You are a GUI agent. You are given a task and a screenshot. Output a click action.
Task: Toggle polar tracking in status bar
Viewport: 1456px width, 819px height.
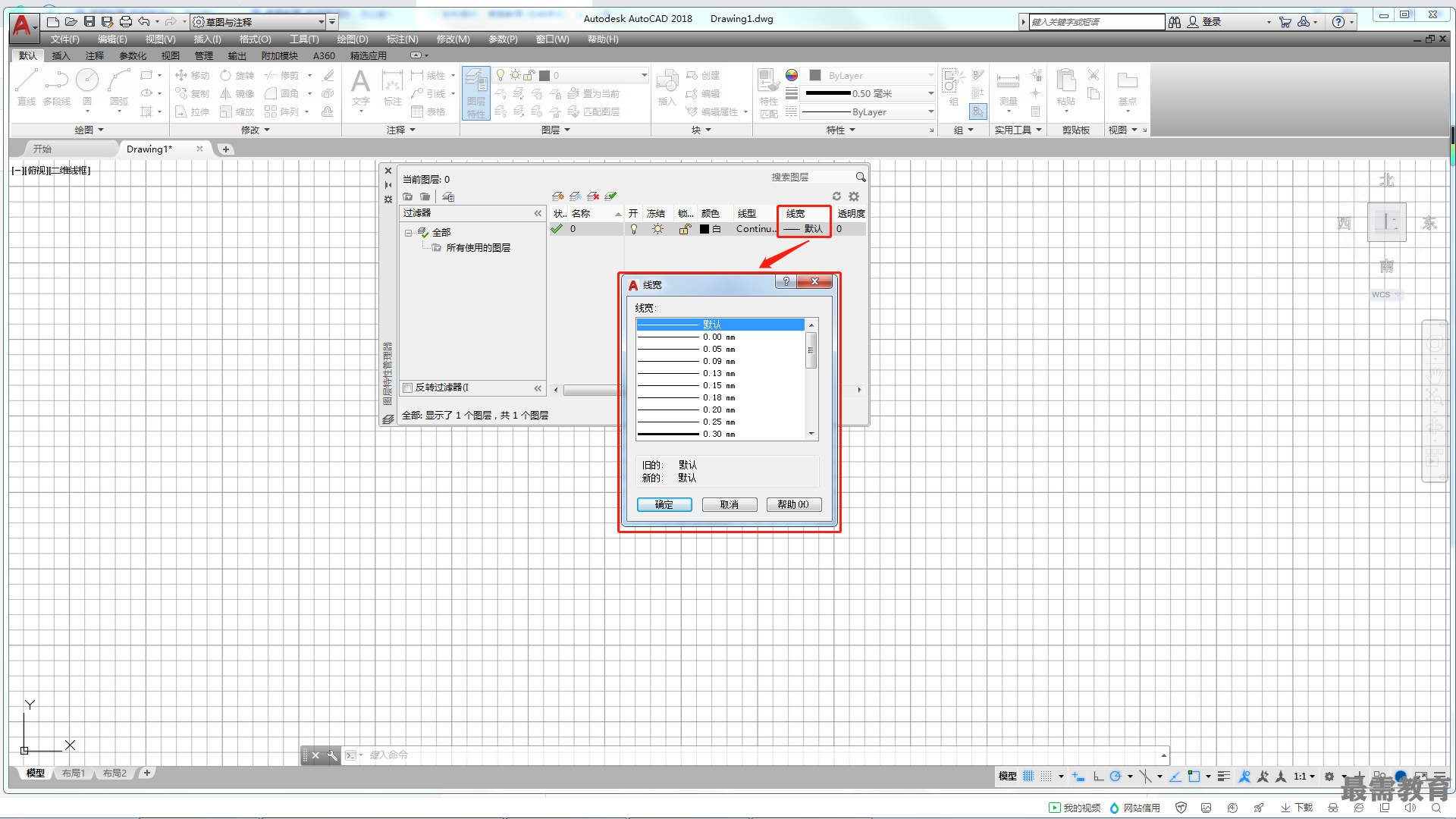pos(1116,776)
